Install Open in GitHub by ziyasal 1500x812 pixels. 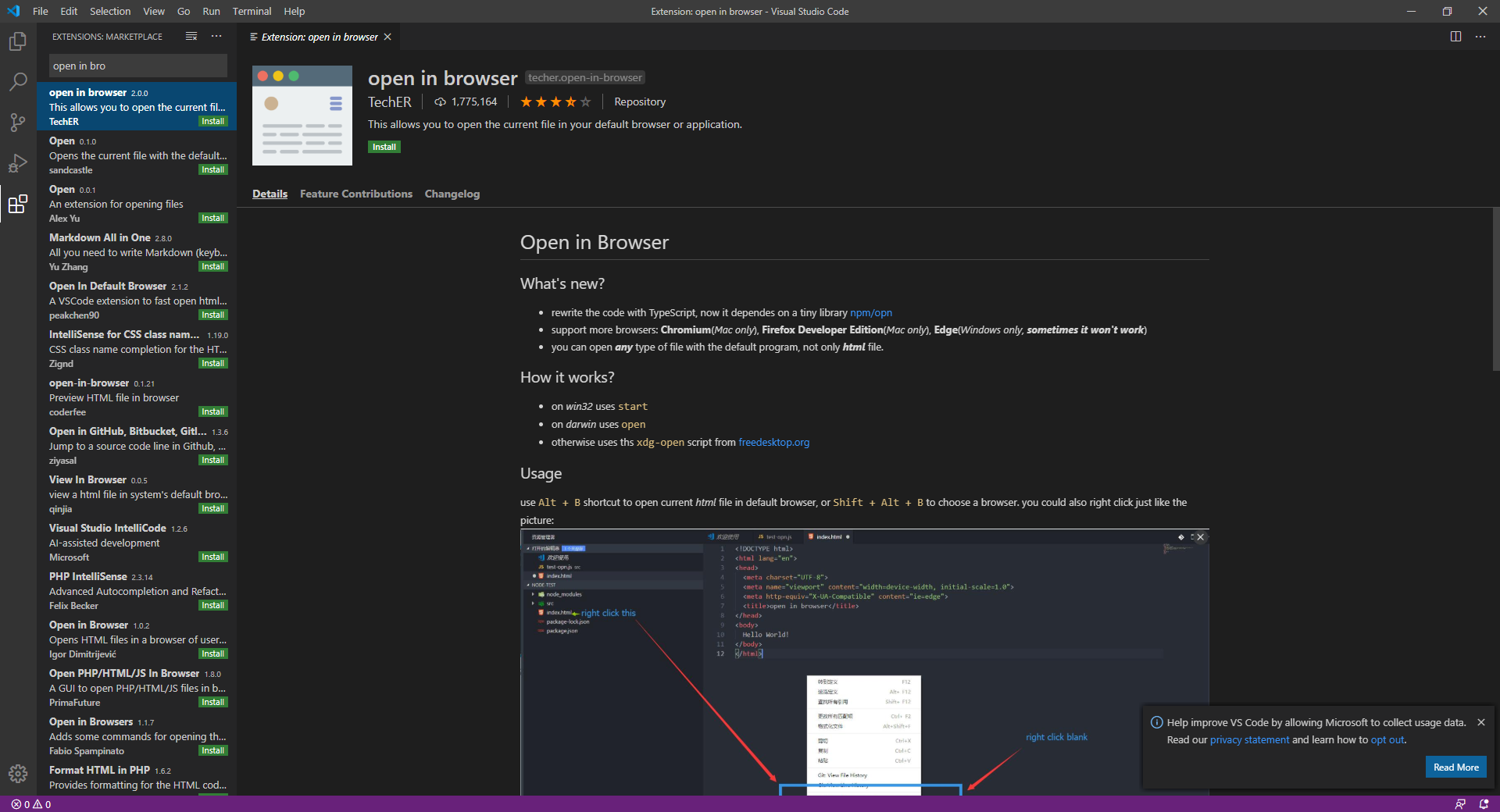(212, 460)
